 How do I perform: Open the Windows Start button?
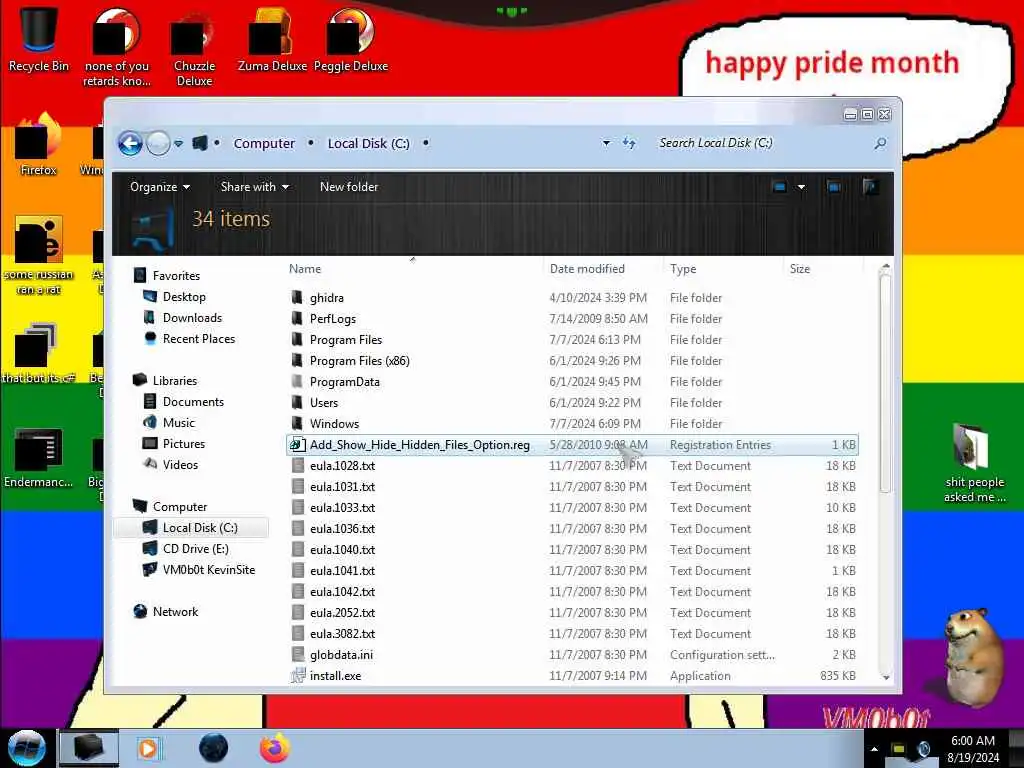click(x=27, y=748)
